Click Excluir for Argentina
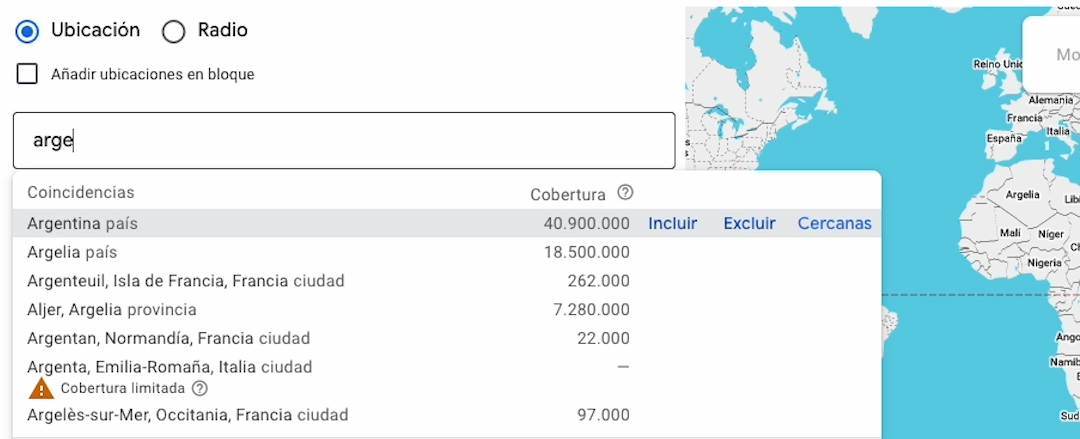Viewport: 1080px width, 439px height. pos(749,224)
